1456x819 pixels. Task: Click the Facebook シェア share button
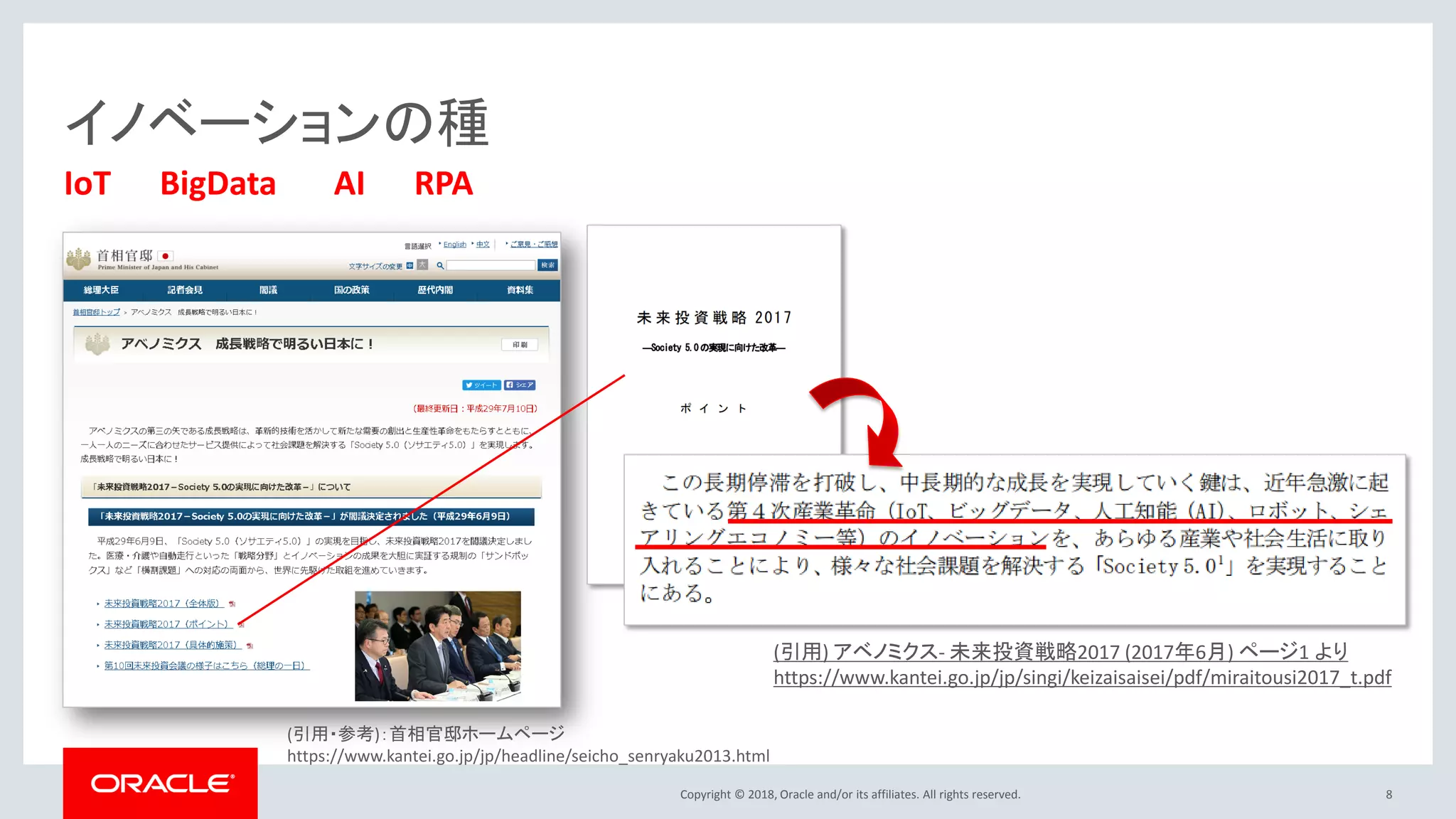point(520,385)
